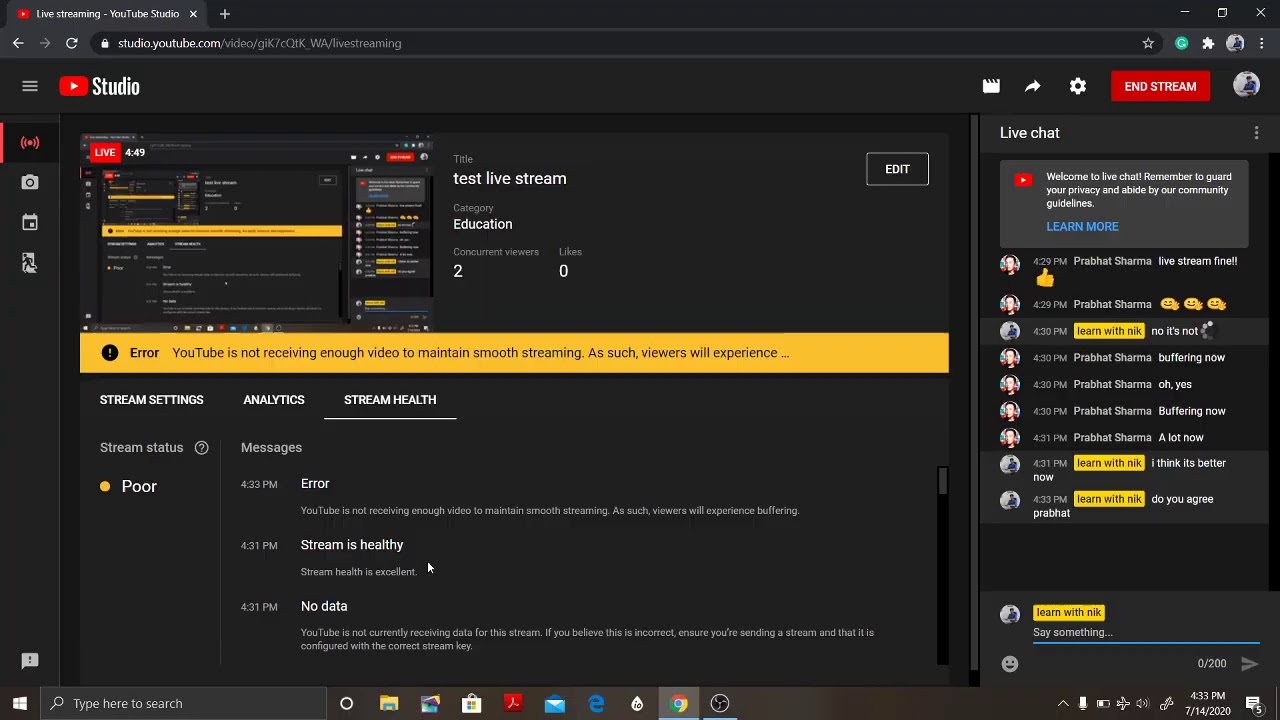
Task: Click the send message arrow in chat
Action: coord(1249,663)
